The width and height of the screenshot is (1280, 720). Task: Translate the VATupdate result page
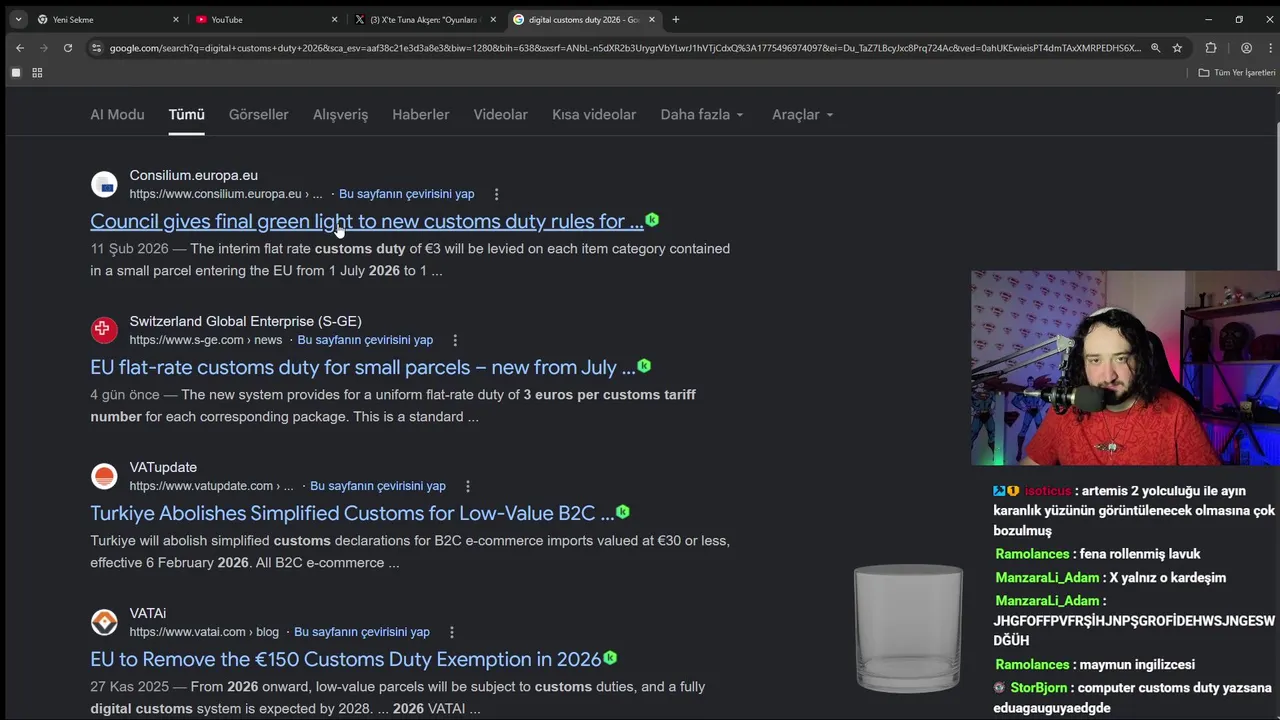tap(378, 486)
